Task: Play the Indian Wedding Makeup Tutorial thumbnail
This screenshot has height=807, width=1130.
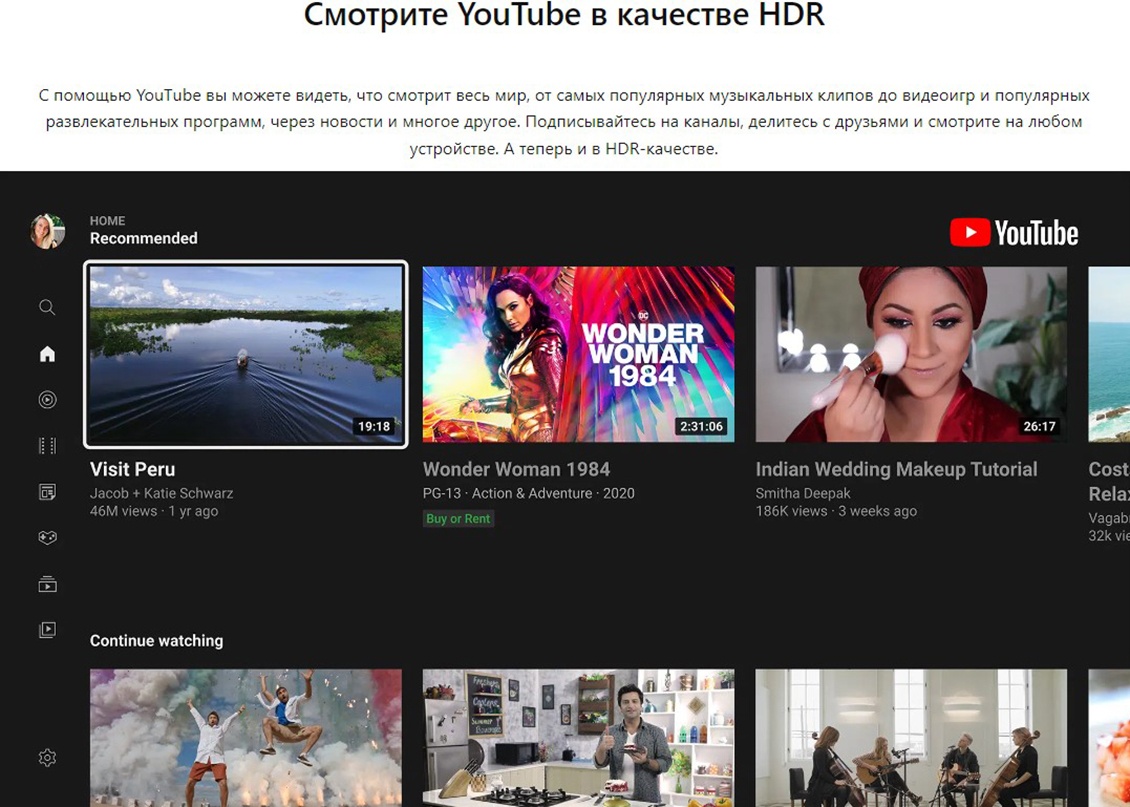Action: [x=910, y=354]
